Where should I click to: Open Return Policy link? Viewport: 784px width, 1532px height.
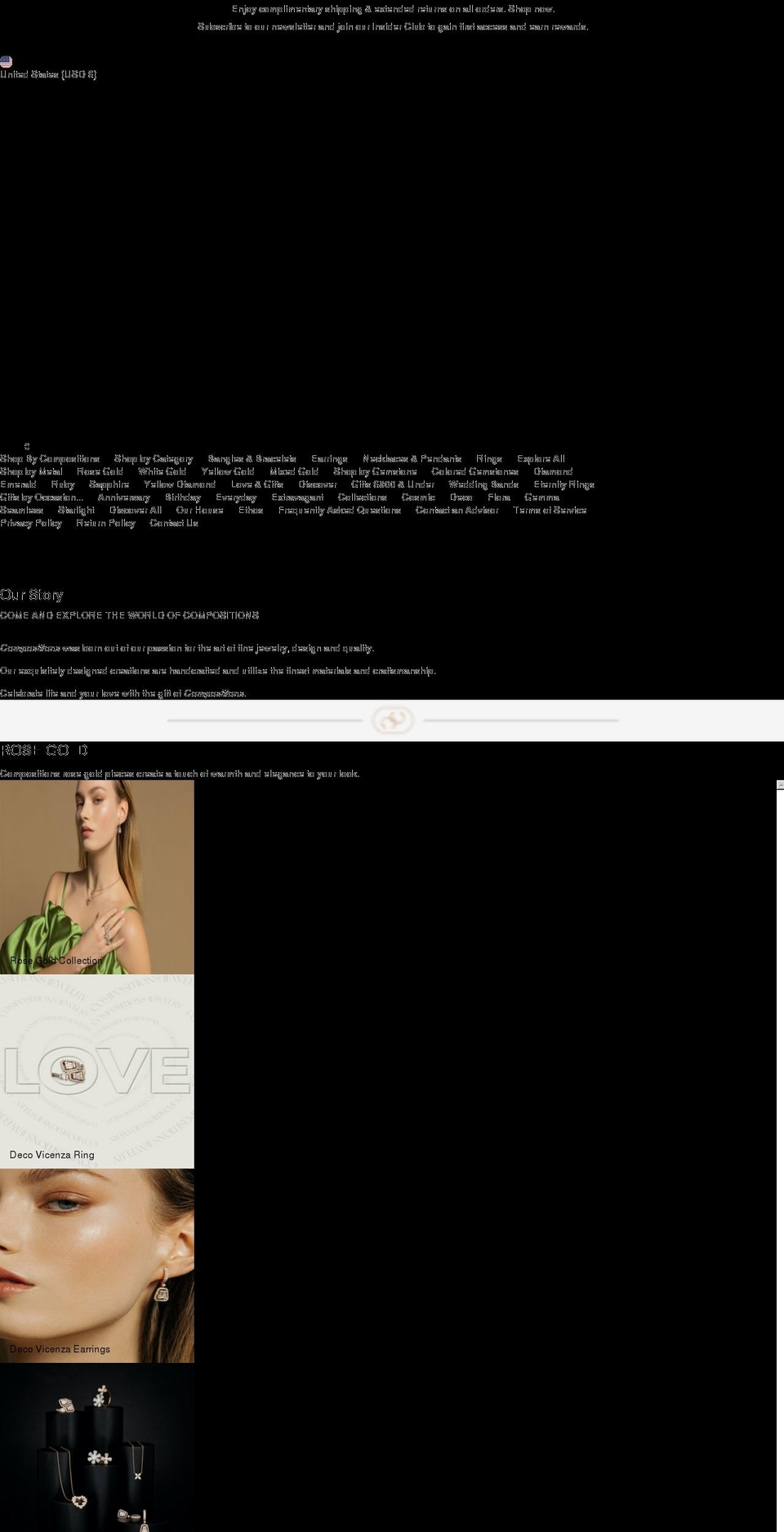click(105, 523)
